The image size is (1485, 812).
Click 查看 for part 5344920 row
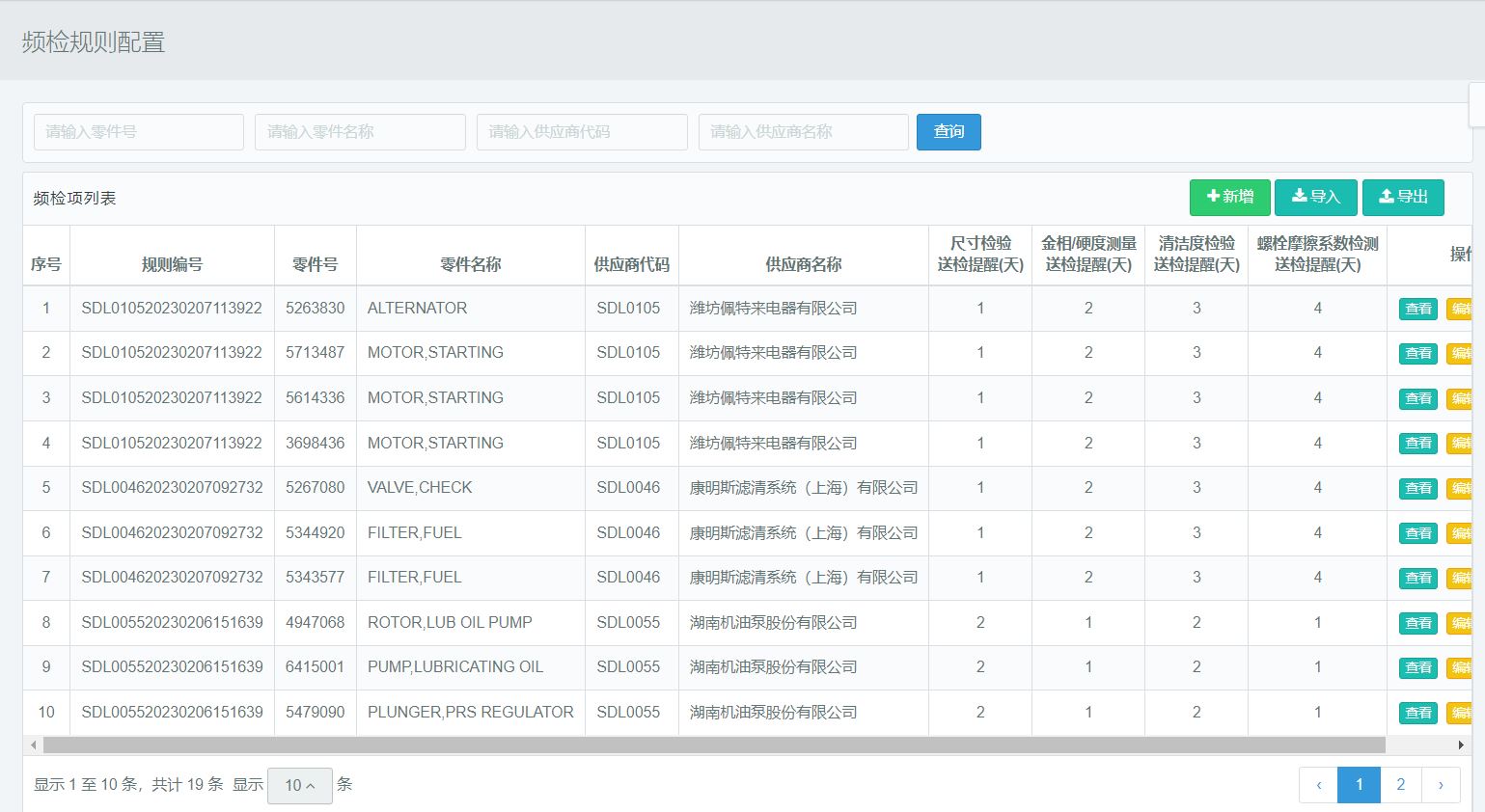(1418, 533)
